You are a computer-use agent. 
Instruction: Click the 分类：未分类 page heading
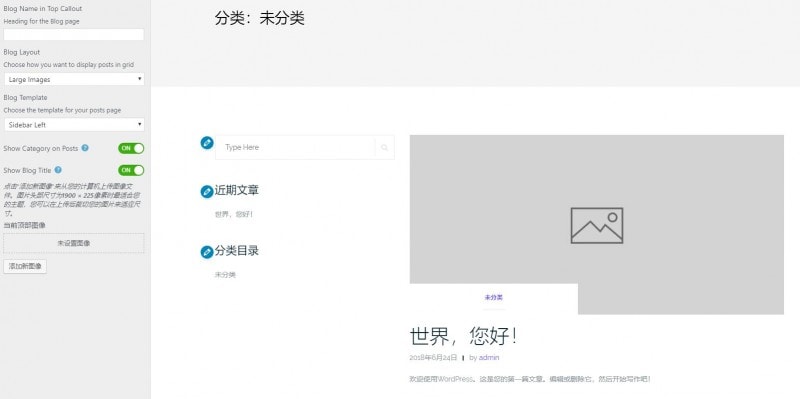click(260, 19)
